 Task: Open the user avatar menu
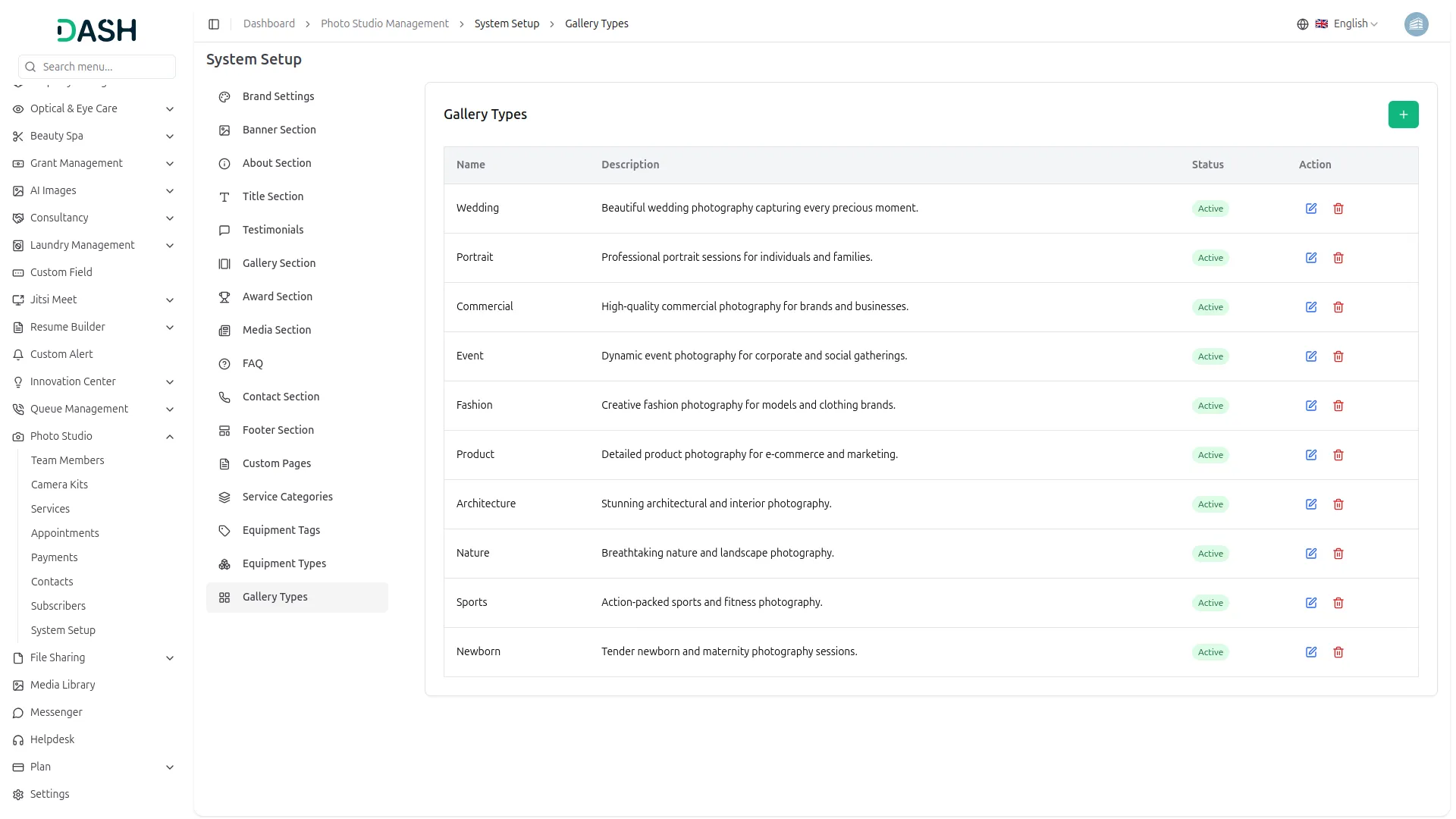point(1415,24)
